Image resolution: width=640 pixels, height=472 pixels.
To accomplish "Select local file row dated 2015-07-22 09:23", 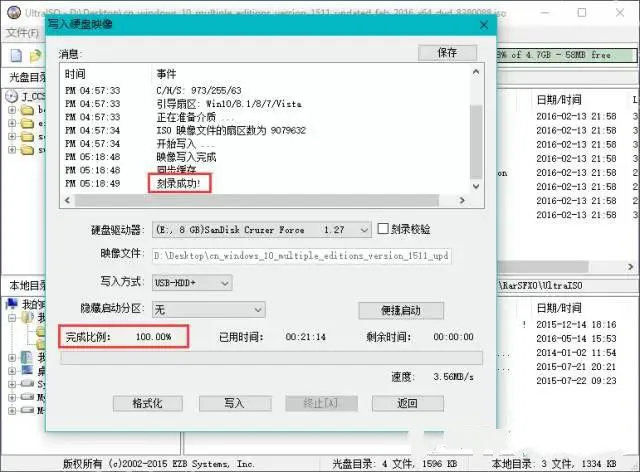I will tap(576, 381).
